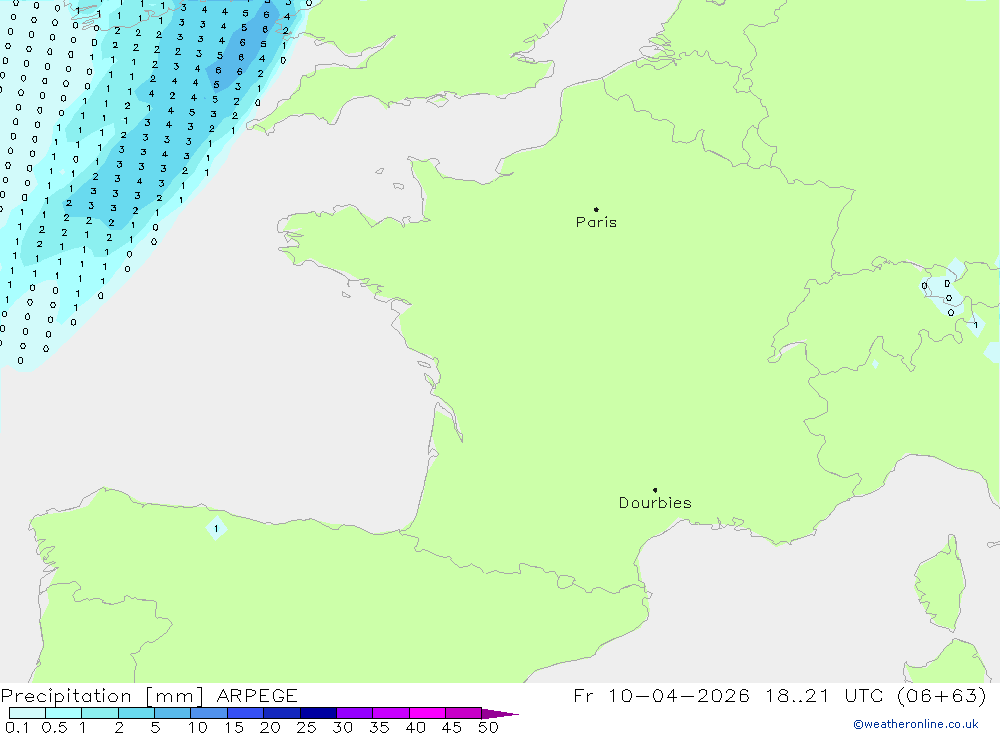Pick the 40–45 mm magenta legend swatch

[427, 713]
